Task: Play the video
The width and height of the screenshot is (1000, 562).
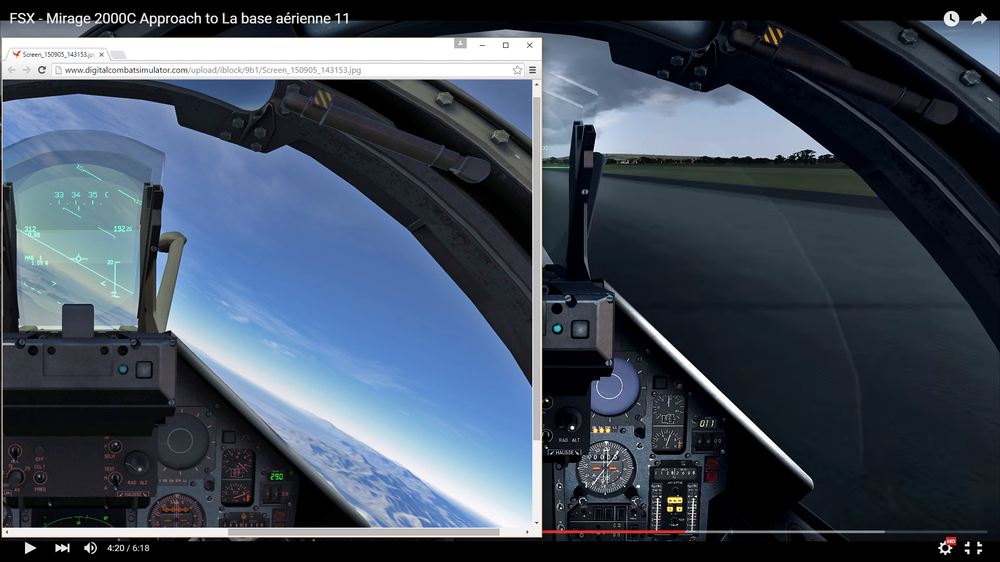Action: tap(29, 548)
